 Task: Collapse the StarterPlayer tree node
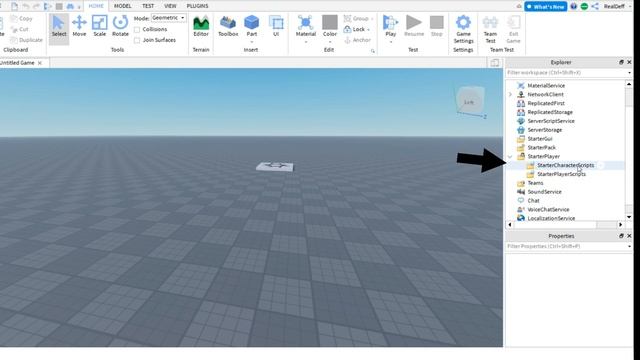510,157
